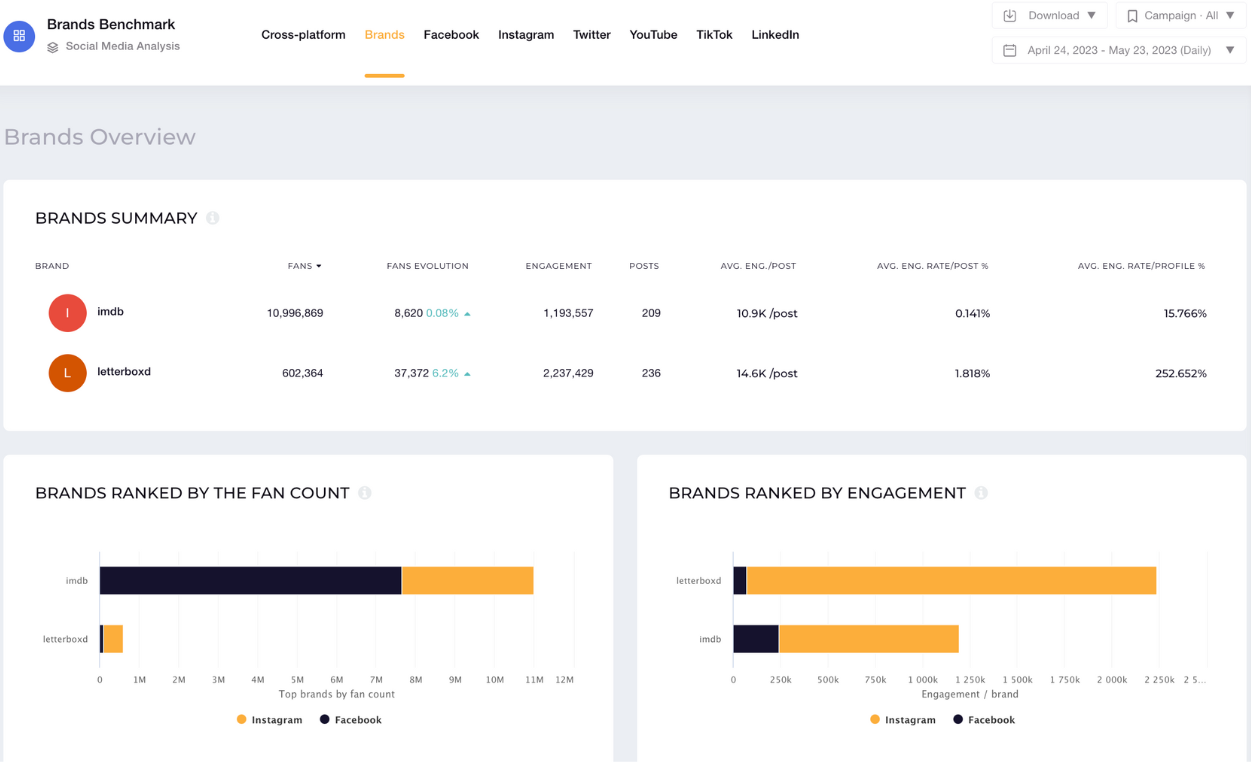Open the Facebook tab

pyautogui.click(x=451, y=35)
